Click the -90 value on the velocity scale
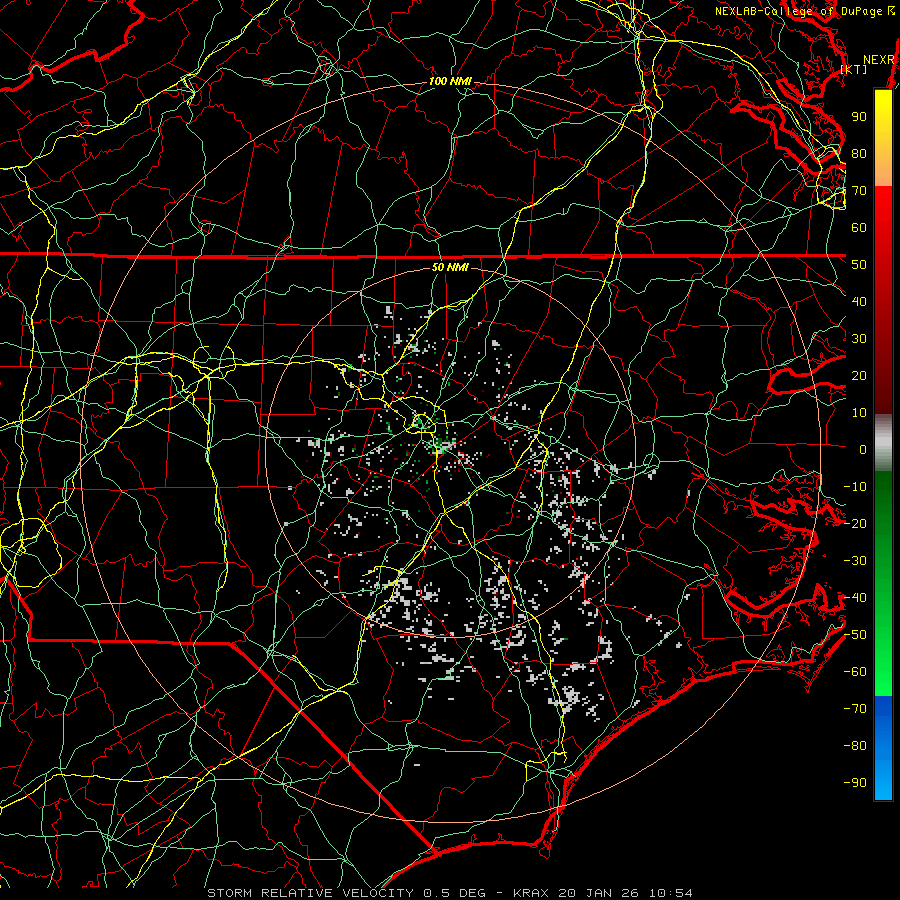 click(x=855, y=783)
